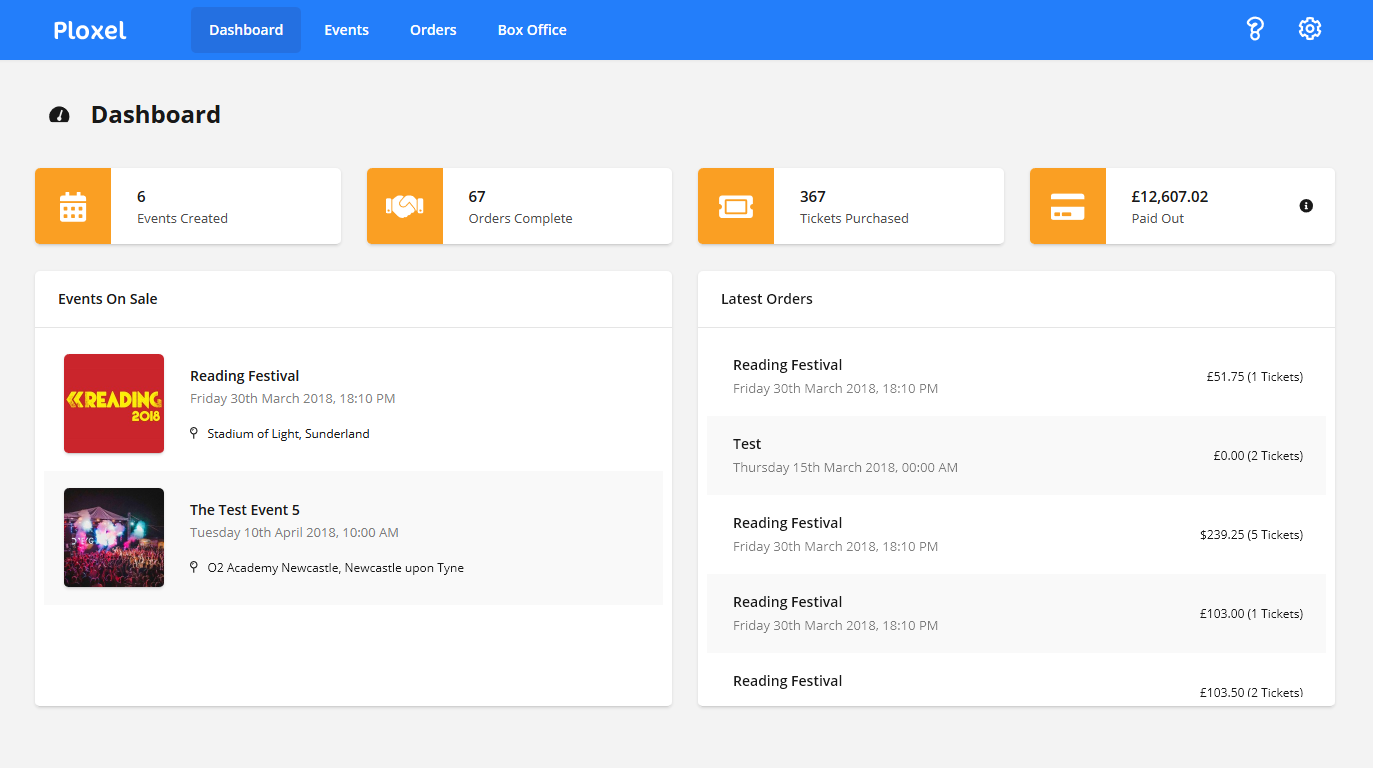Click Stadium of Light, Sunderland venue text

pyautogui.click(x=288, y=434)
